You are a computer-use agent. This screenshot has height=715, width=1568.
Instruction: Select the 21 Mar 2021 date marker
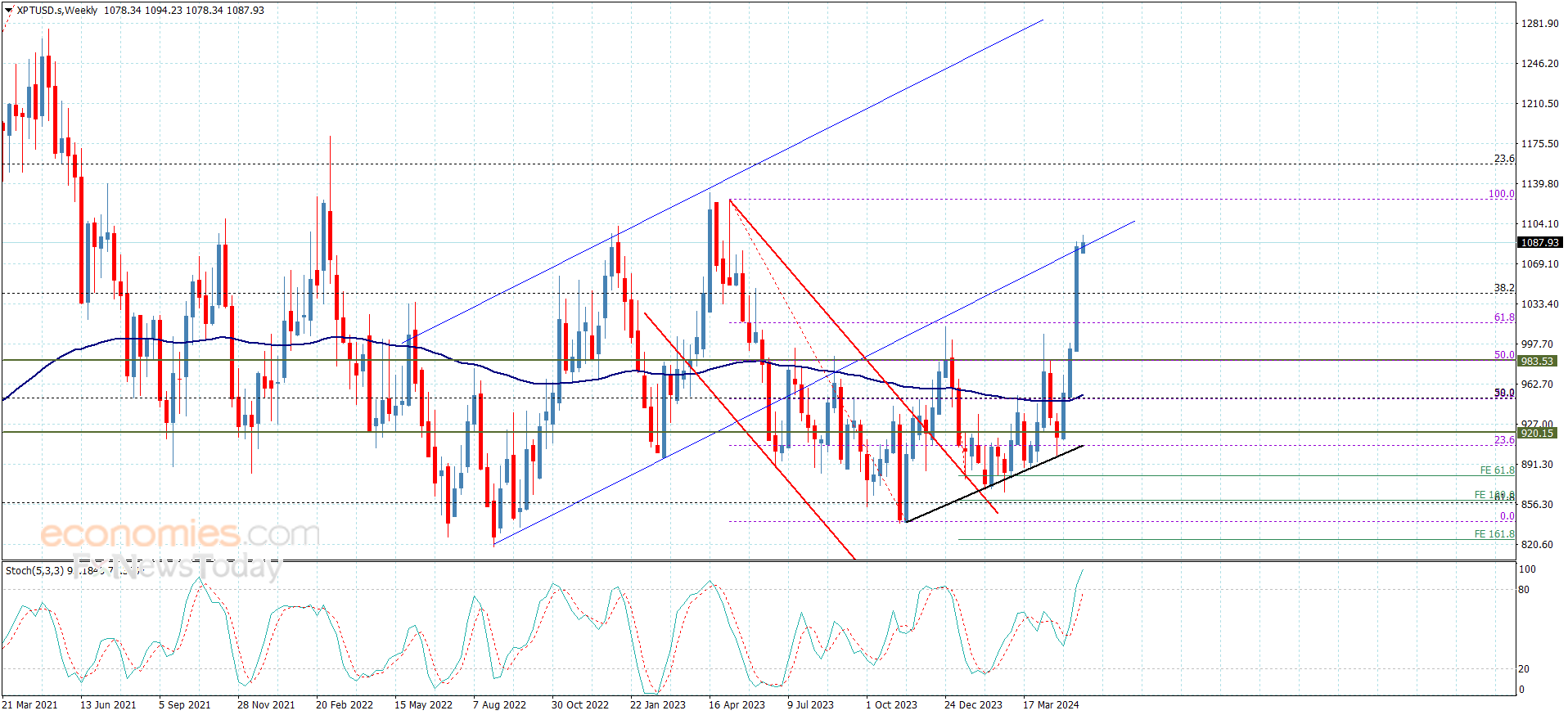pyautogui.click(x=30, y=704)
